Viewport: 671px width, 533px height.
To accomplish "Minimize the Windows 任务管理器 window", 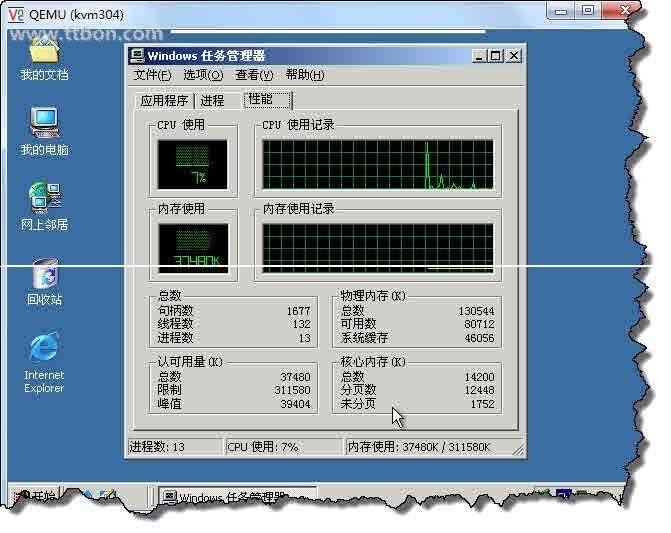I will pyautogui.click(x=480, y=56).
